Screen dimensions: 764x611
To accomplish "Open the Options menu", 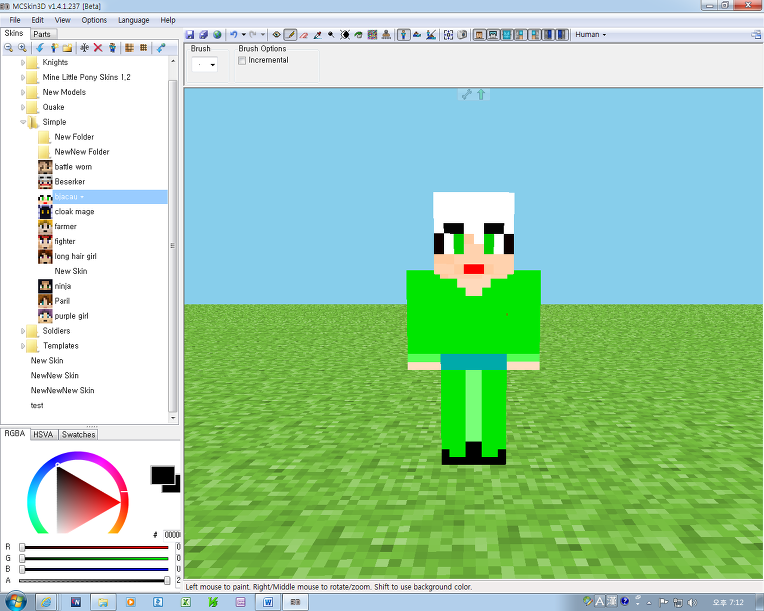I will point(94,20).
